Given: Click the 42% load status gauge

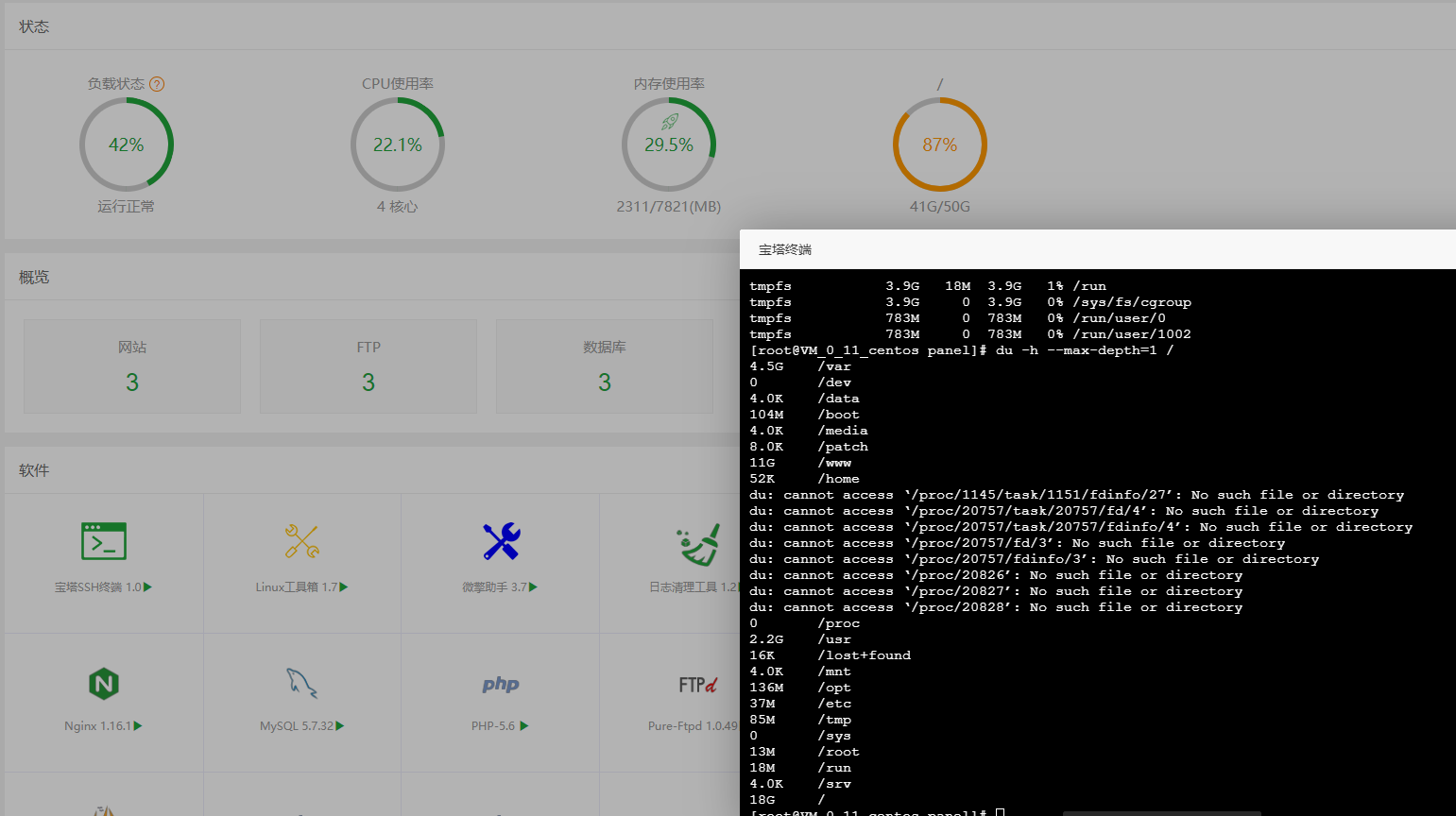Looking at the screenshot, I should point(127,144).
